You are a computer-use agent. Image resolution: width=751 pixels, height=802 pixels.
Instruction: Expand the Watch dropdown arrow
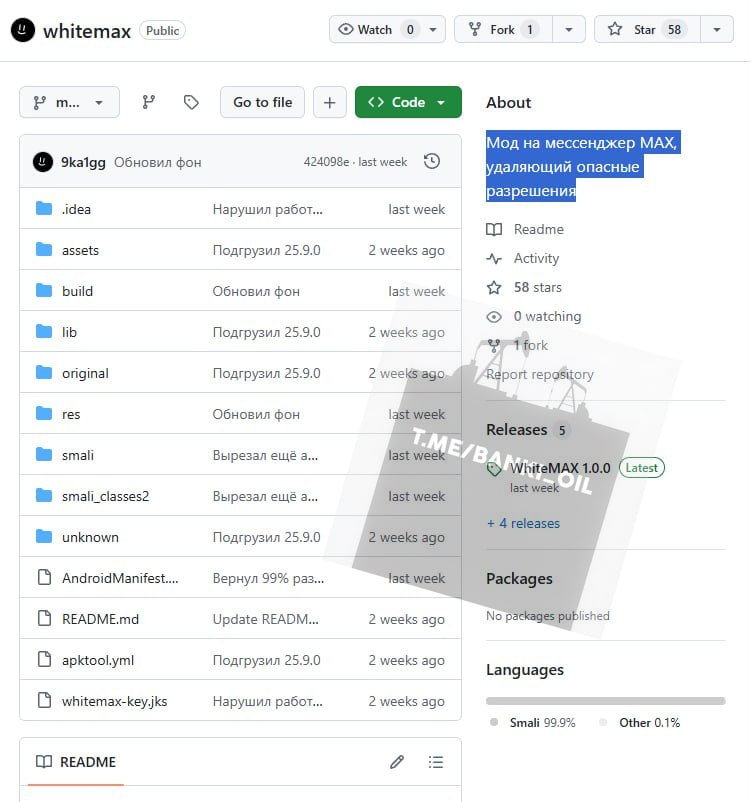[433, 30]
